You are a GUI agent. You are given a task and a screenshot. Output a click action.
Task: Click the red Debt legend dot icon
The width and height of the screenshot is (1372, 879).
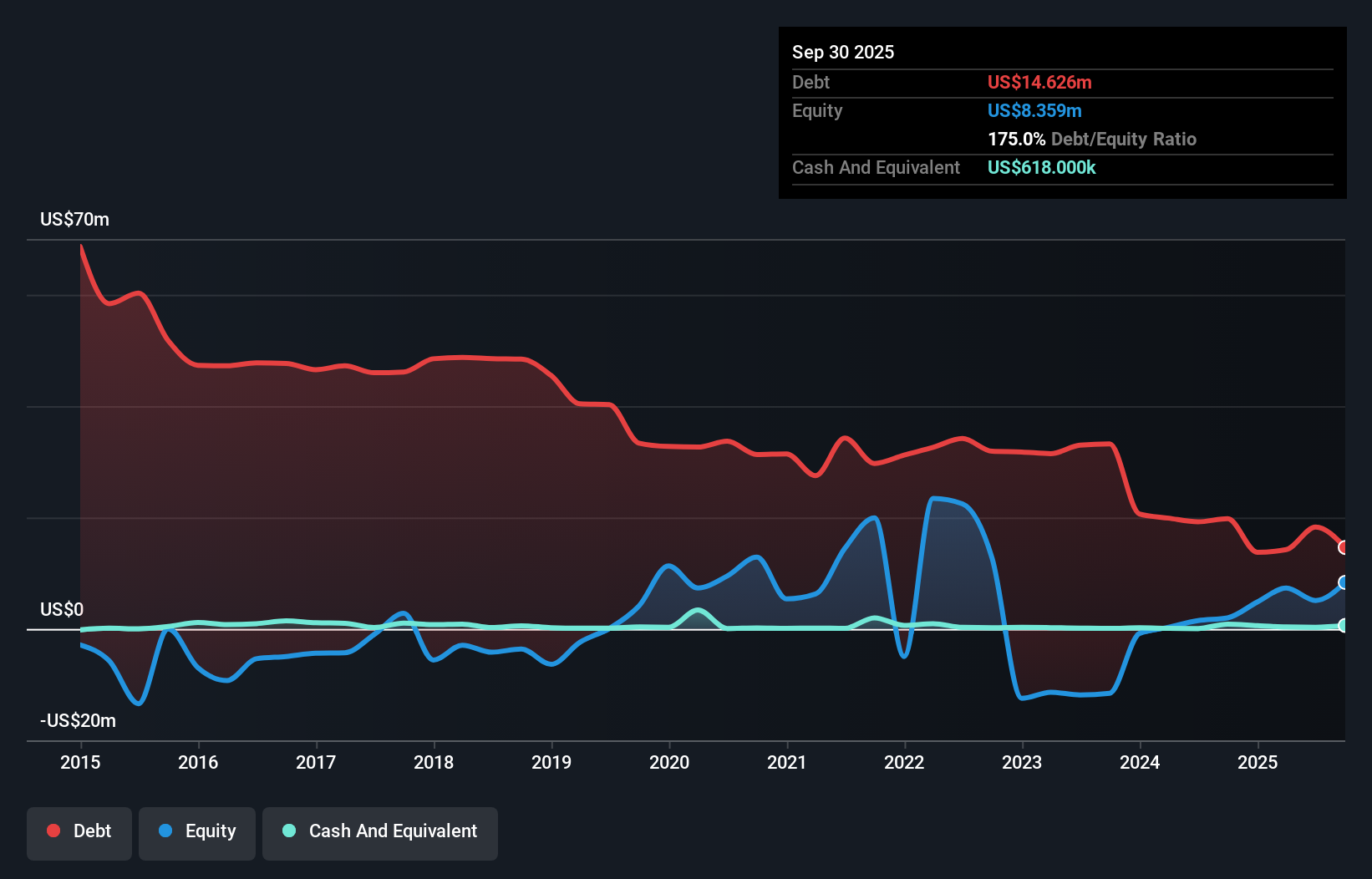coord(52,831)
